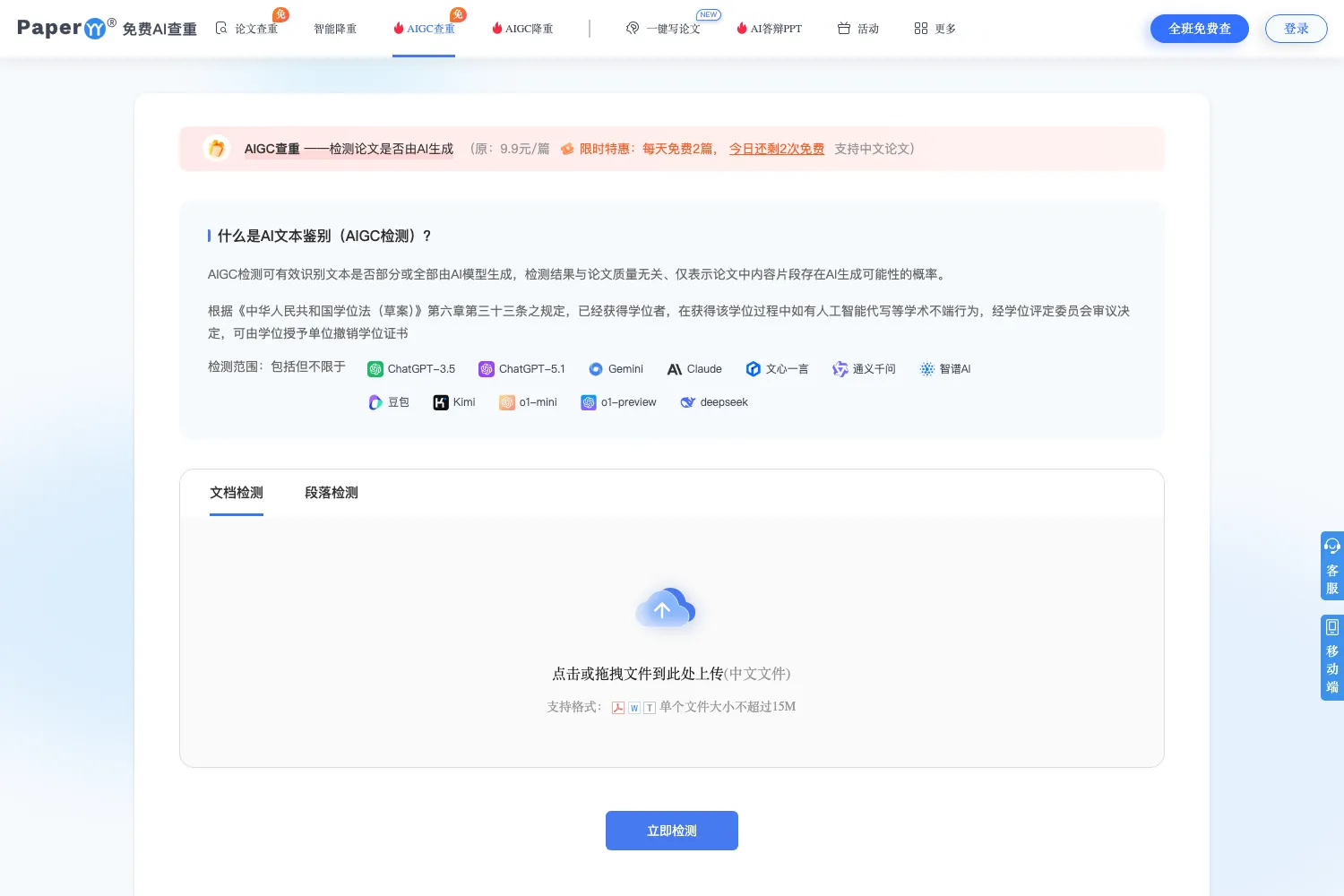The image size is (1344, 896).
Task: Click the 立即检测 button
Action: coord(672,831)
